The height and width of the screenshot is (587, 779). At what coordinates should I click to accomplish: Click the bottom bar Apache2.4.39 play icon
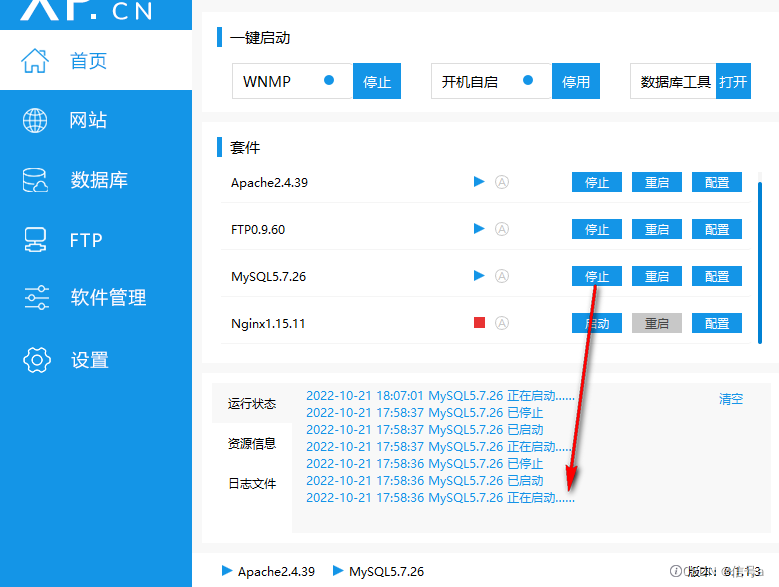(227, 571)
